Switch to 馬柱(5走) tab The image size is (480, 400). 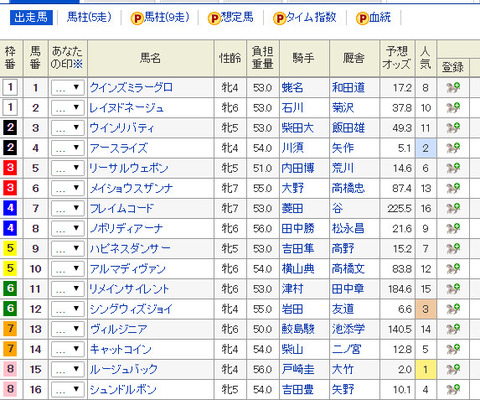click(x=89, y=17)
